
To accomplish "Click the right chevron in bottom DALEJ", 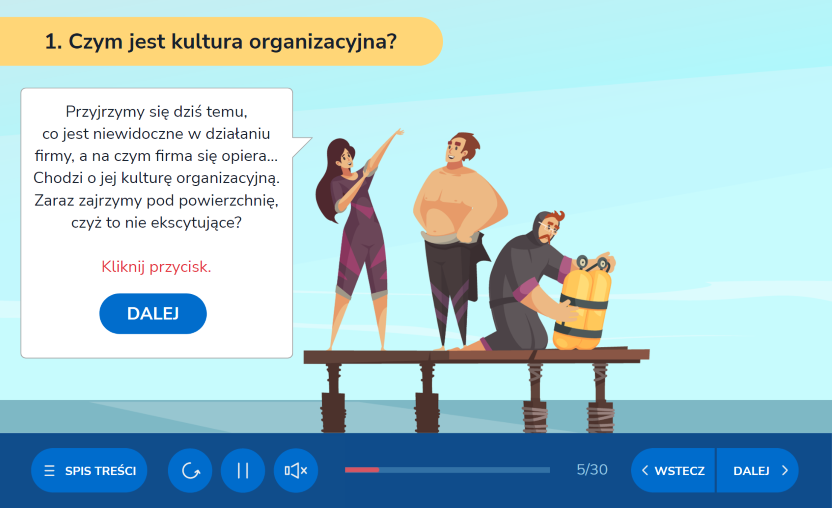I will point(785,470).
